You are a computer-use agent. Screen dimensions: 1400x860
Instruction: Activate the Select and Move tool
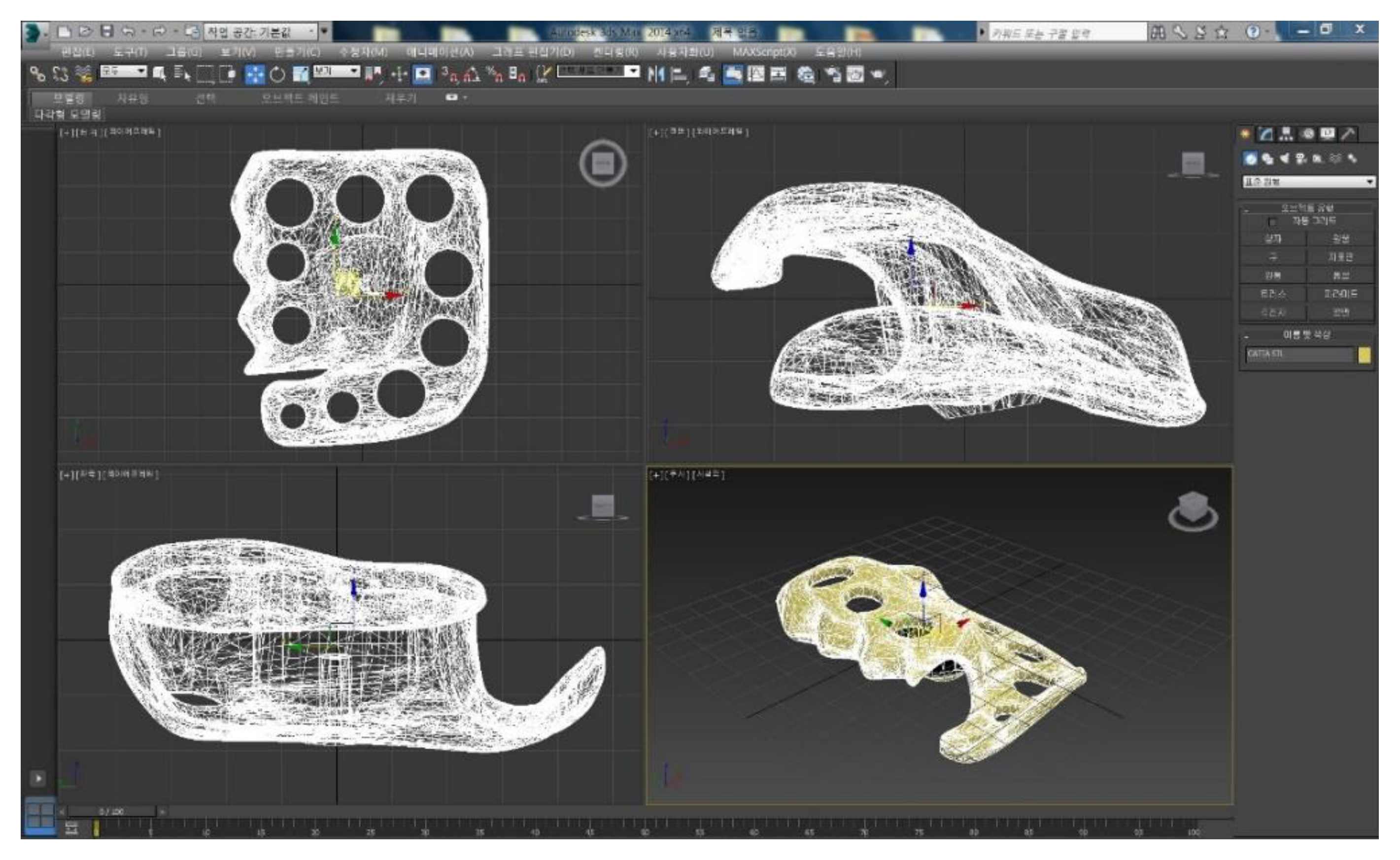click(254, 74)
